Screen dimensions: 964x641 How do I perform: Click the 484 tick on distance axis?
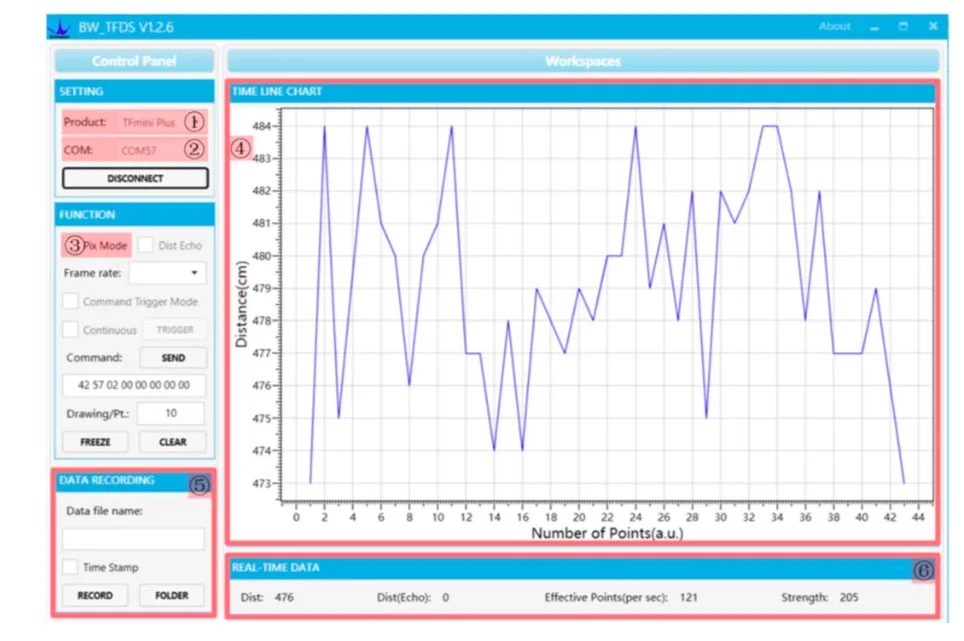262,126
